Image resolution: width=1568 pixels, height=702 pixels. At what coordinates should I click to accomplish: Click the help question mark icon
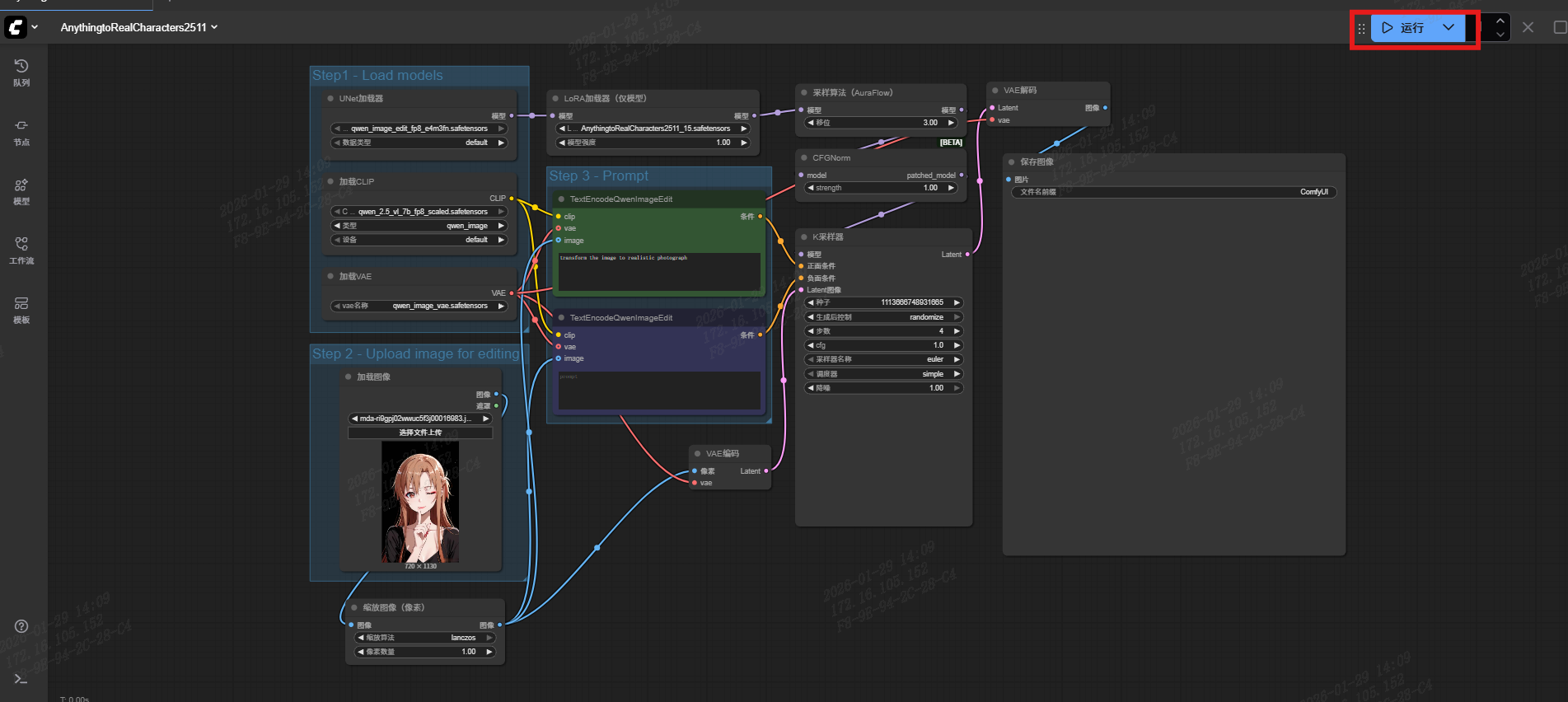coord(21,626)
